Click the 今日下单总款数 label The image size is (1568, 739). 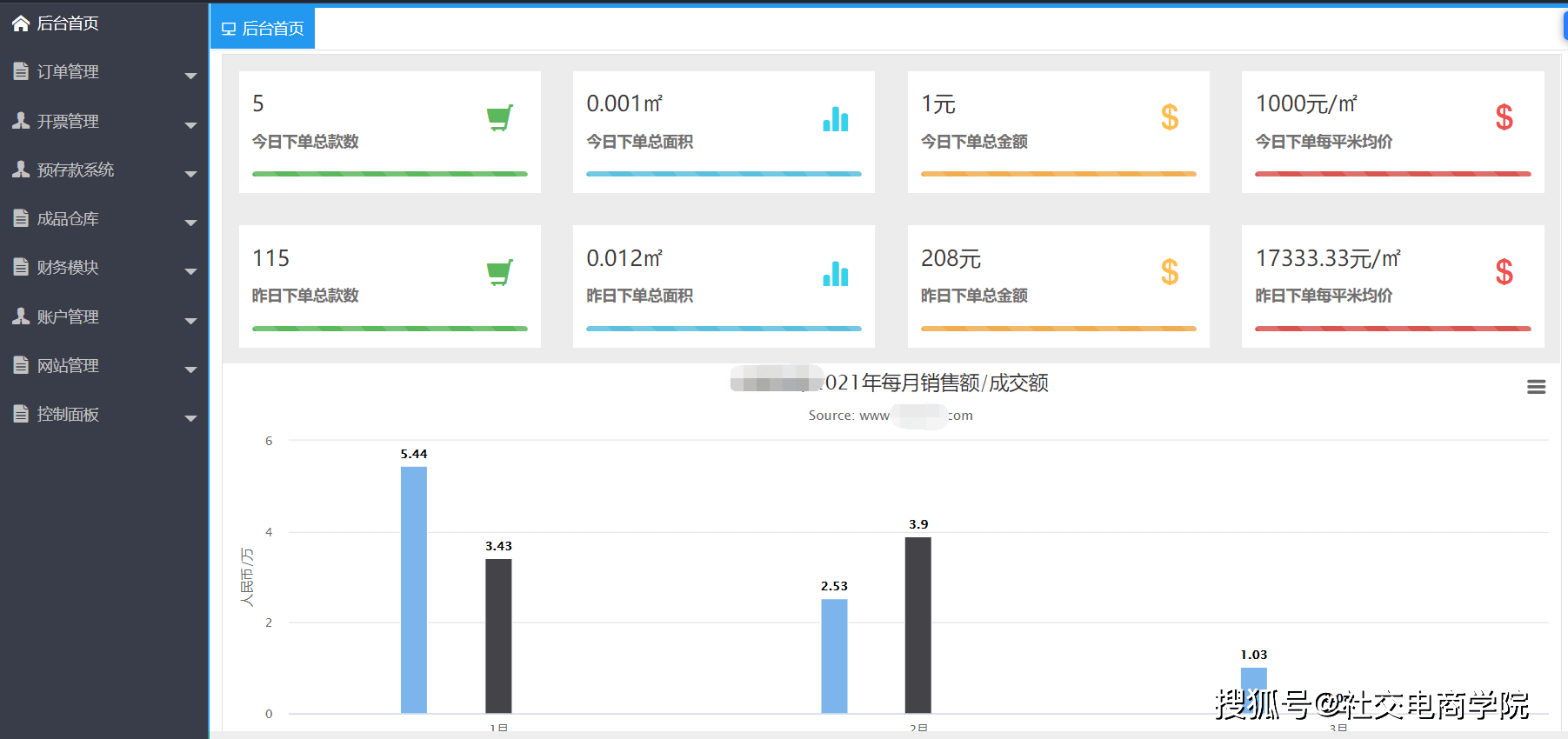coord(305,142)
